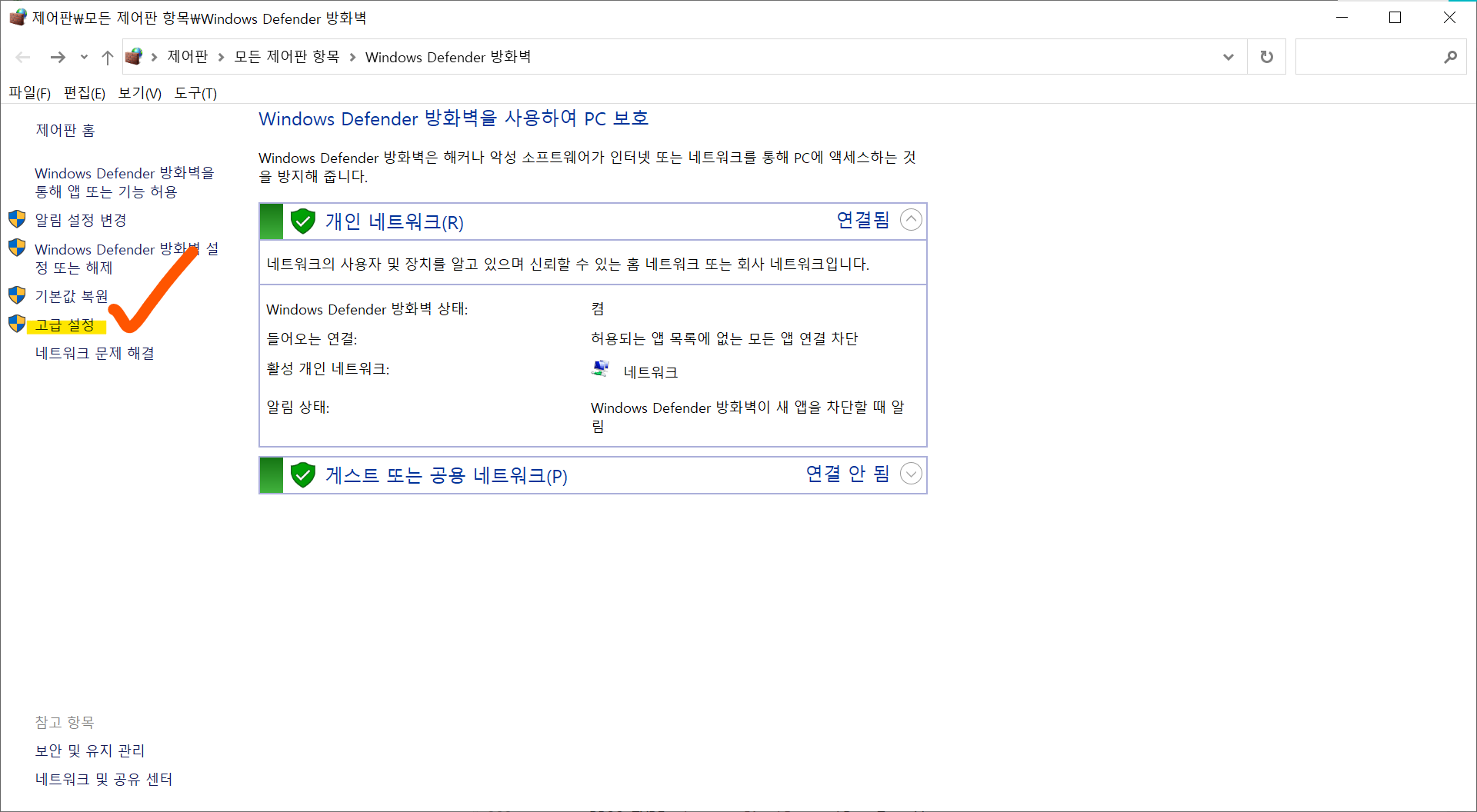1477x812 pixels.
Task: Click the Windows Defender 방화벽 상태: label
Action: (367, 309)
